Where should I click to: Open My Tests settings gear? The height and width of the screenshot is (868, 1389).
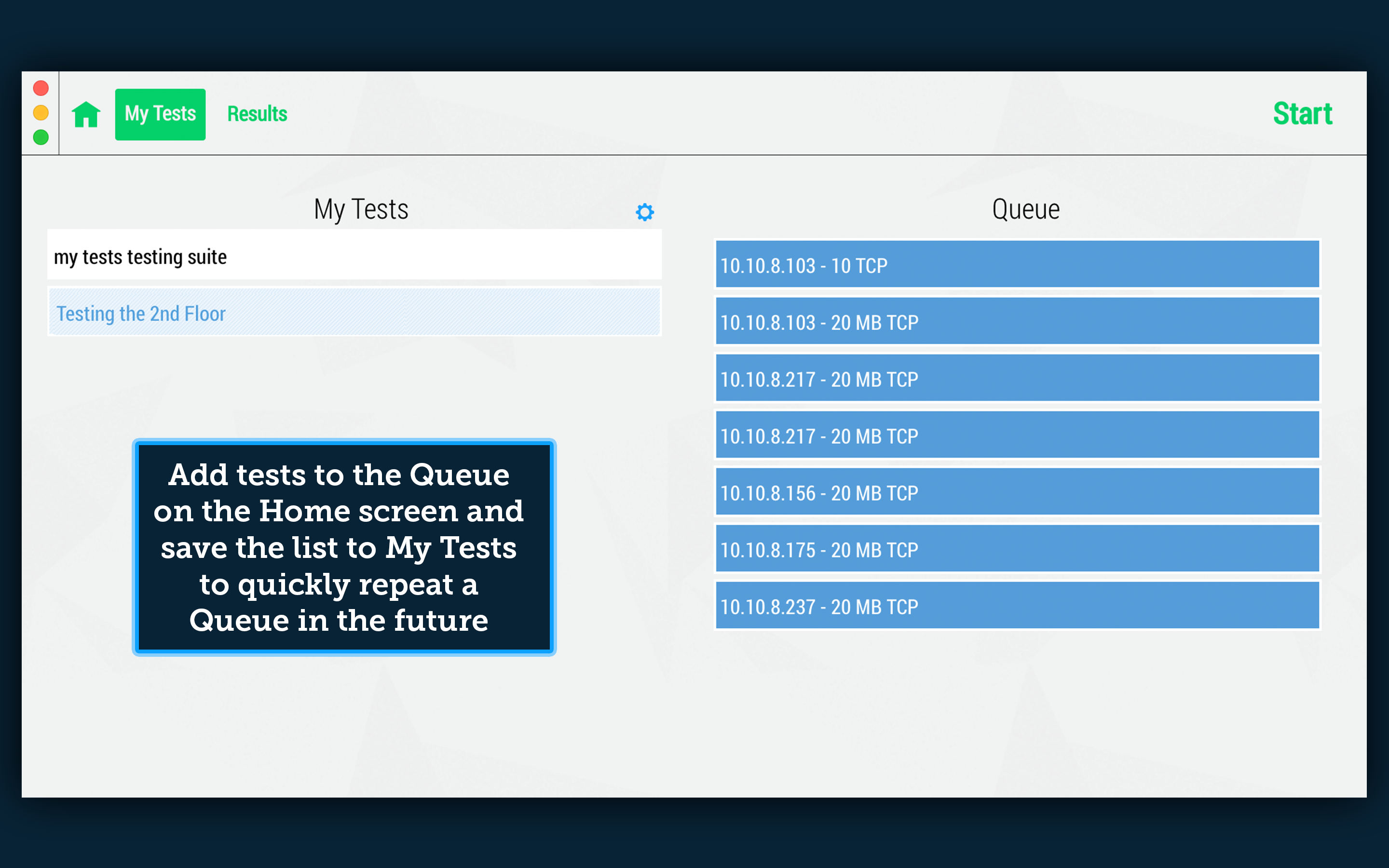point(644,212)
